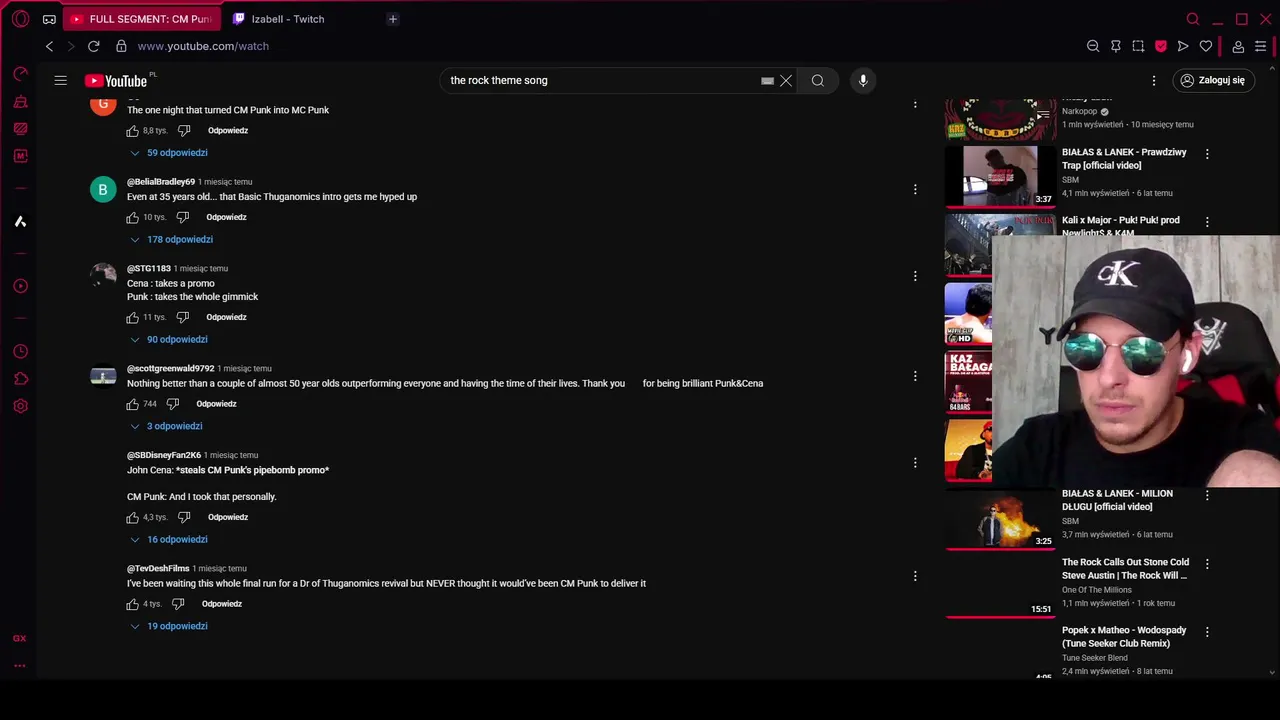The image size is (1280, 720).
Task: Like @STG1183's comment
Action: click(x=133, y=317)
